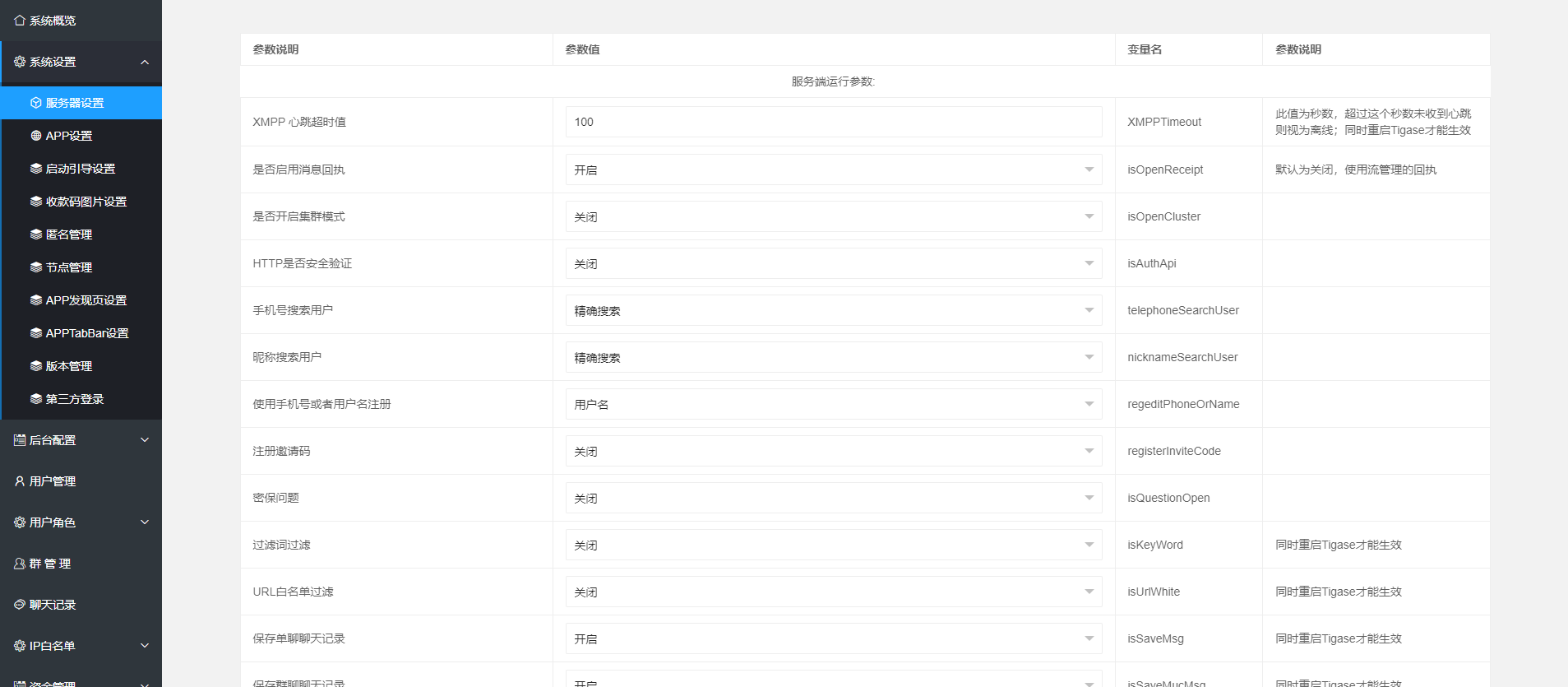Open the 注册邀请码 value dropdown
The height and width of the screenshot is (687, 1568).
pyautogui.click(x=834, y=451)
